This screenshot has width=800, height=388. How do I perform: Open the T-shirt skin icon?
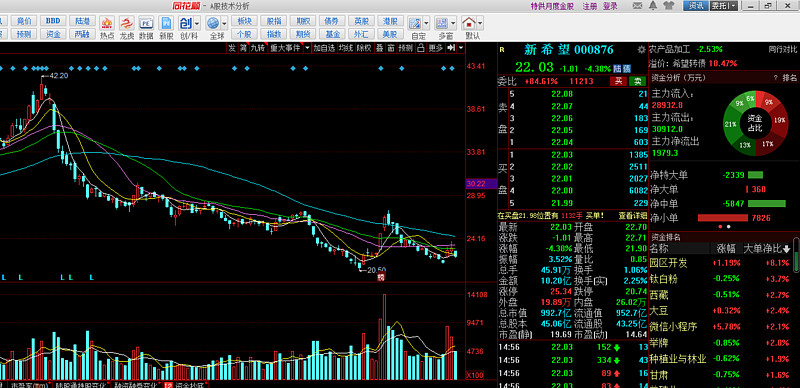click(669, 6)
